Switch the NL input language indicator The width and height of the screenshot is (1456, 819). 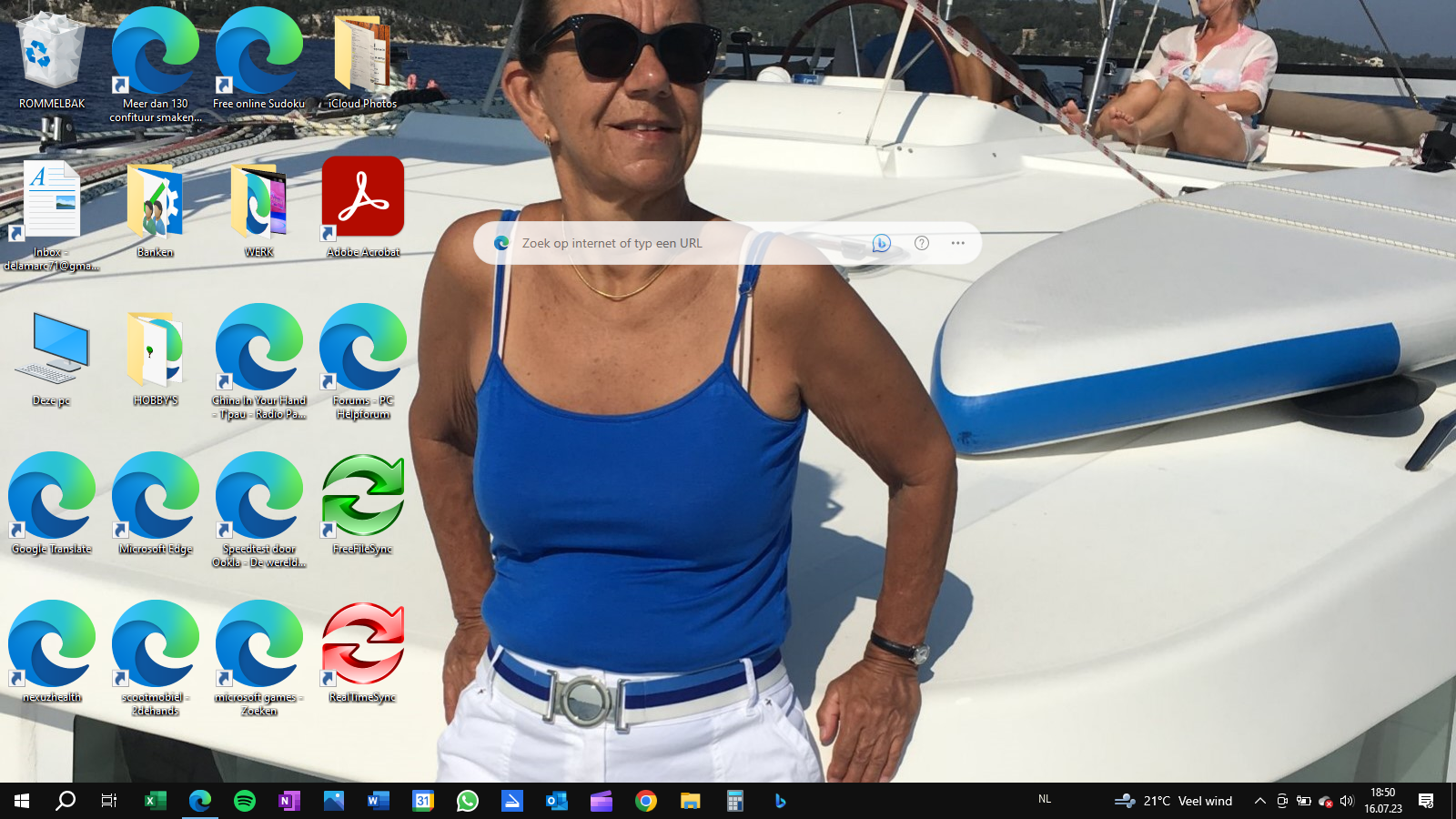pyautogui.click(x=1045, y=800)
